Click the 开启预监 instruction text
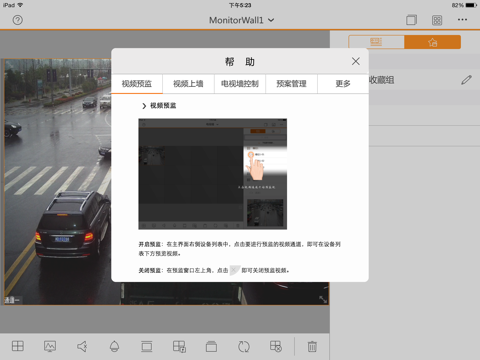 pos(239,249)
